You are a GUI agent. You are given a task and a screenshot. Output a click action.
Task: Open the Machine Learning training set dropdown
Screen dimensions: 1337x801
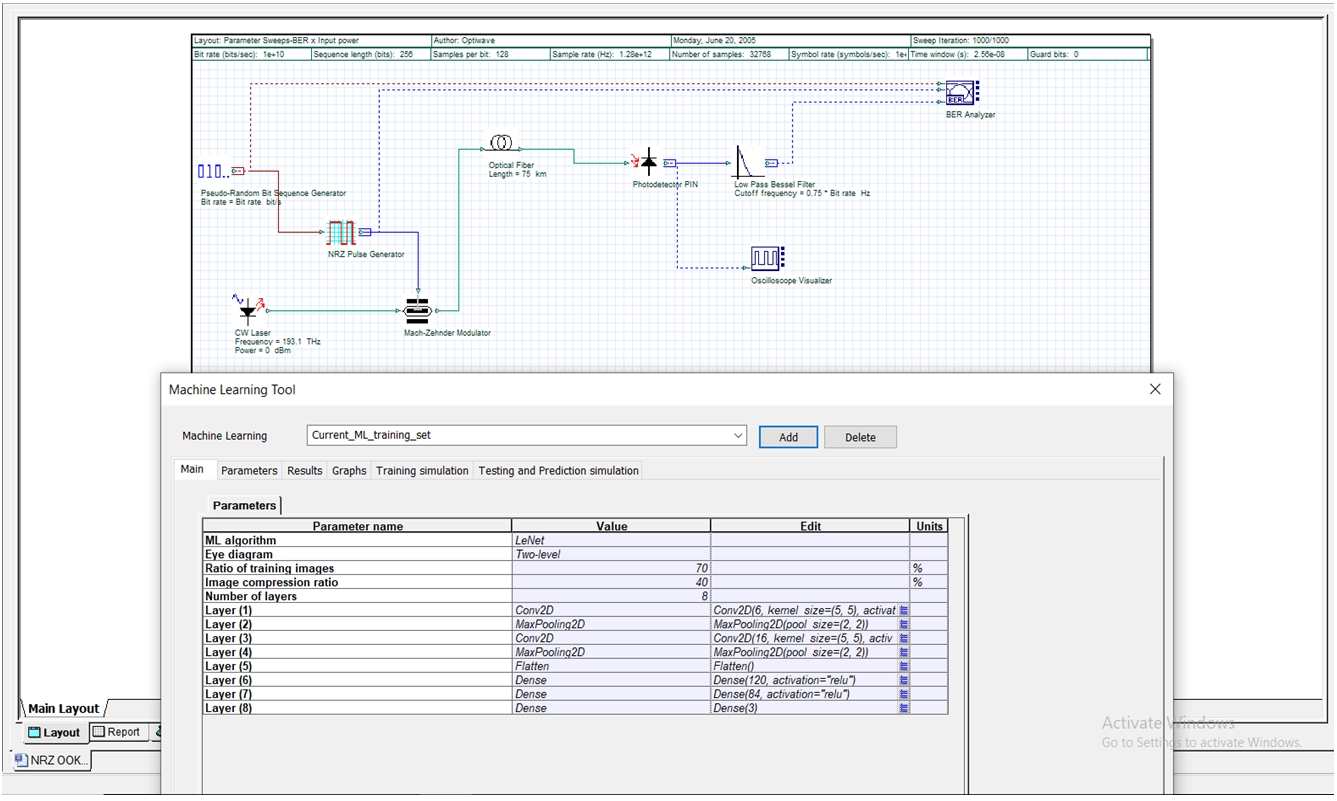(738, 436)
